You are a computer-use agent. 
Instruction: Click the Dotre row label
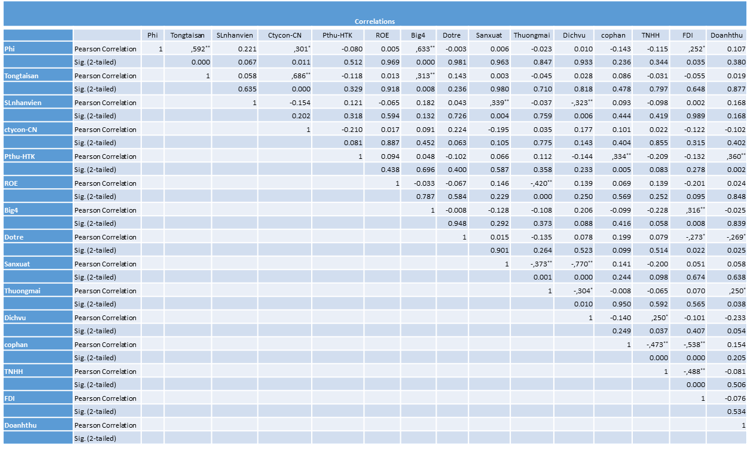pos(14,237)
